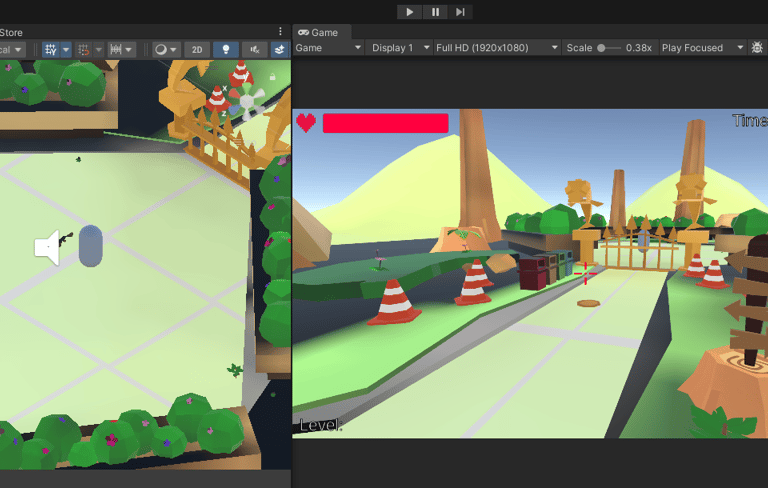The height and width of the screenshot is (488, 768).
Task: Expand the draw mode dropdown arrow
Action: [x=174, y=49]
